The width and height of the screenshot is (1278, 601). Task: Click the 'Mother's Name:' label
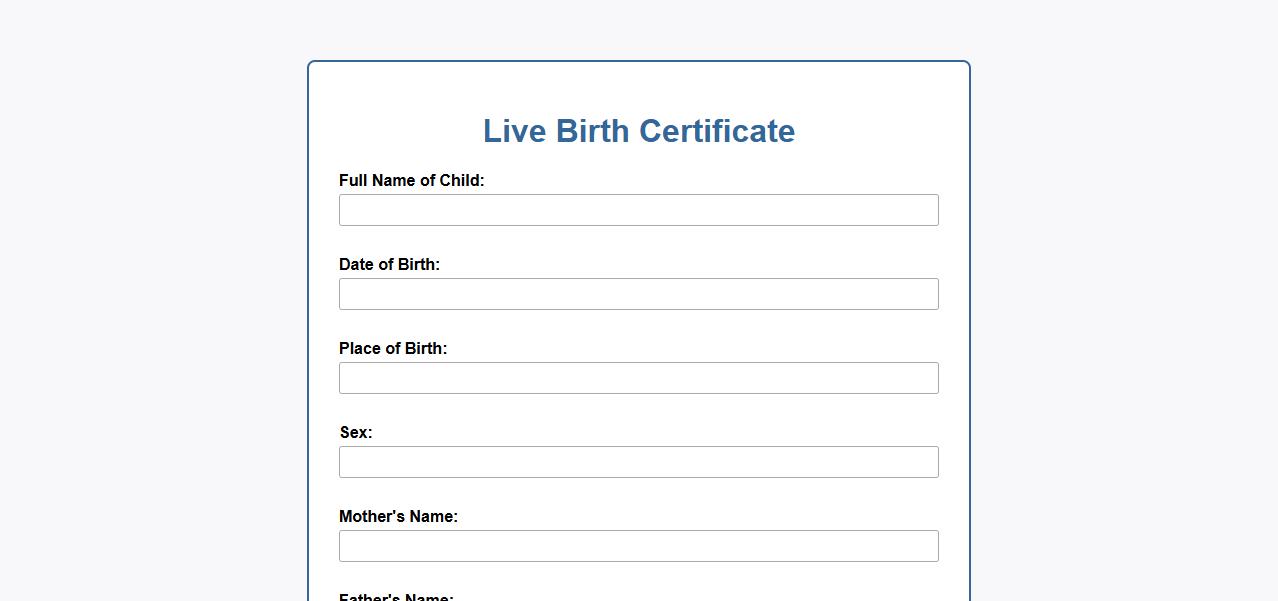pos(398,517)
